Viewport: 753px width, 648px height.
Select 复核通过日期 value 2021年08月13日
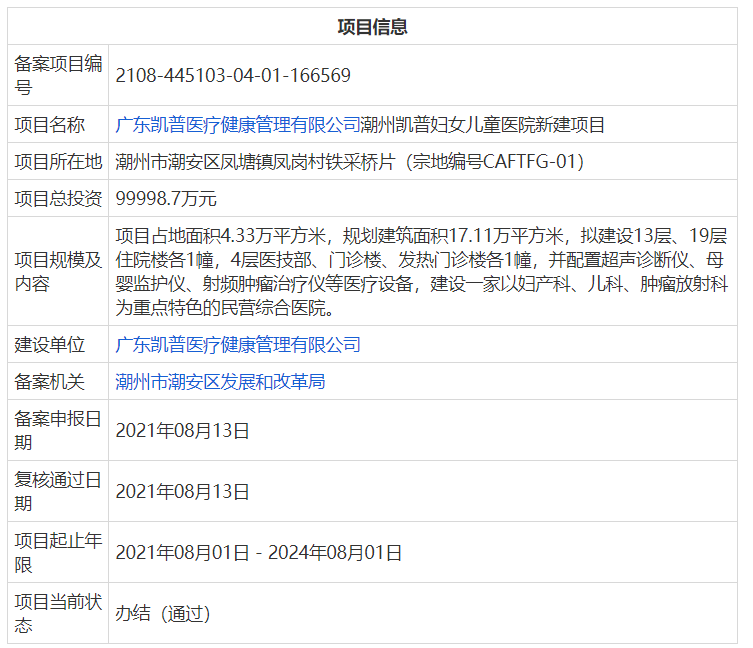click(182, 491)
